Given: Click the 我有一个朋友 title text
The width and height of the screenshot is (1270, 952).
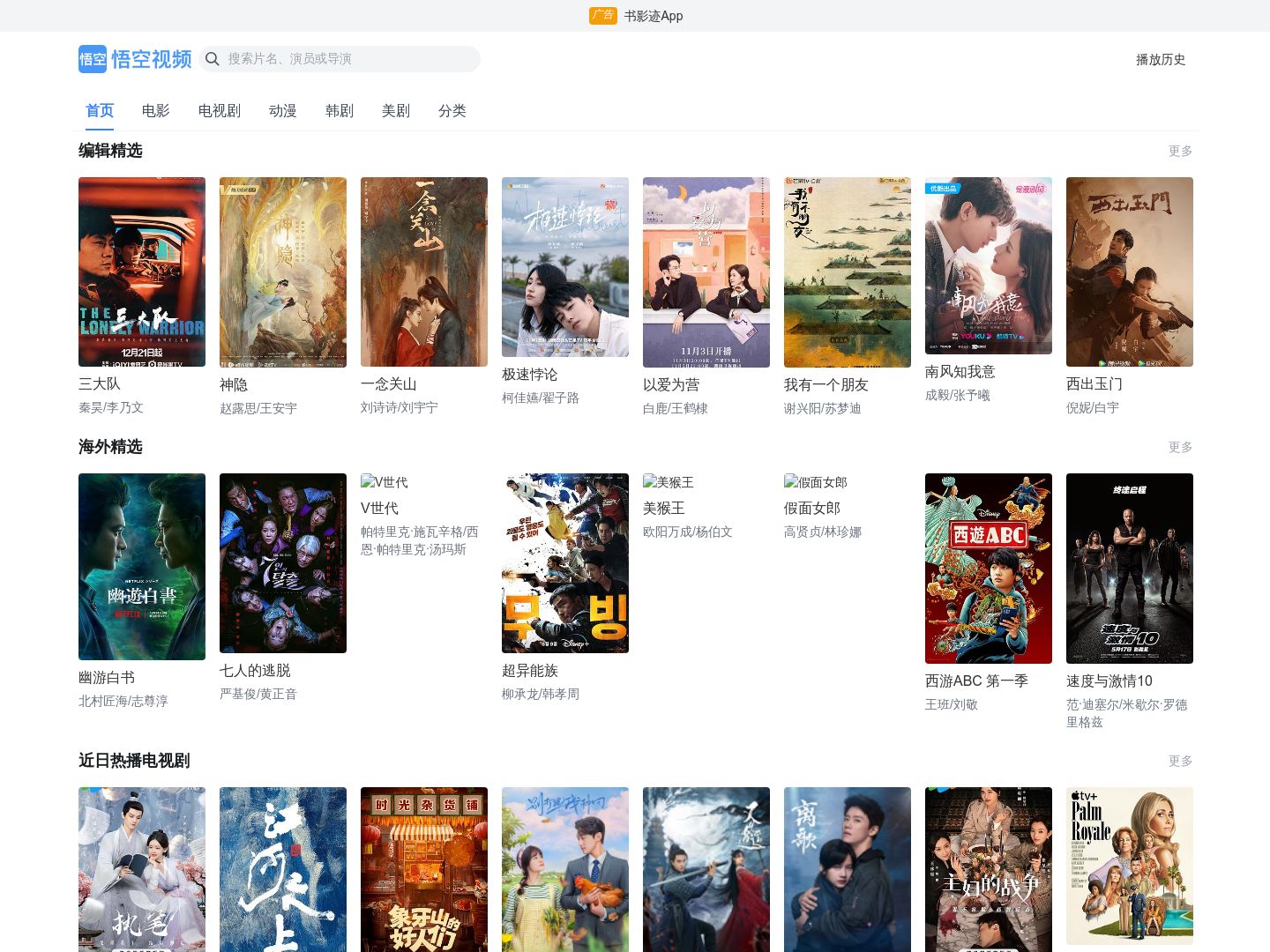Looking at the screenshot, I should [x=826, y=384].
